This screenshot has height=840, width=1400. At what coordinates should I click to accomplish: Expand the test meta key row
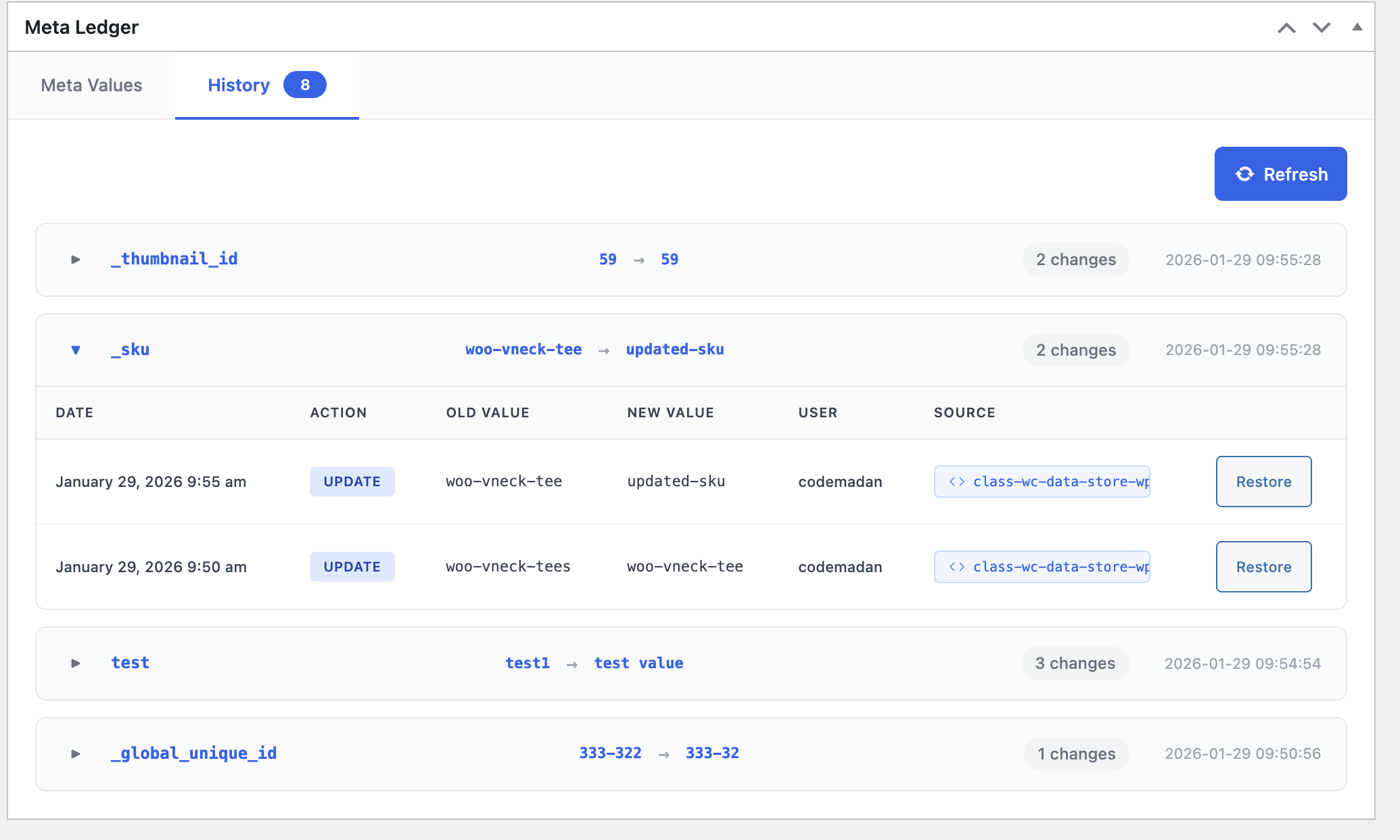pyautogui.click(x=76, y=663)
